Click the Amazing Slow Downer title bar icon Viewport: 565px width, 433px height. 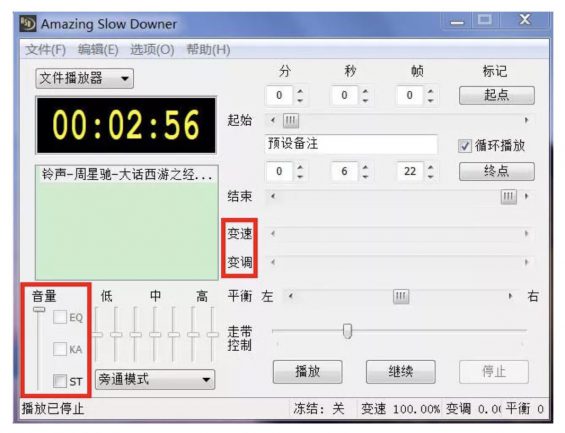[x=27, y=24]
